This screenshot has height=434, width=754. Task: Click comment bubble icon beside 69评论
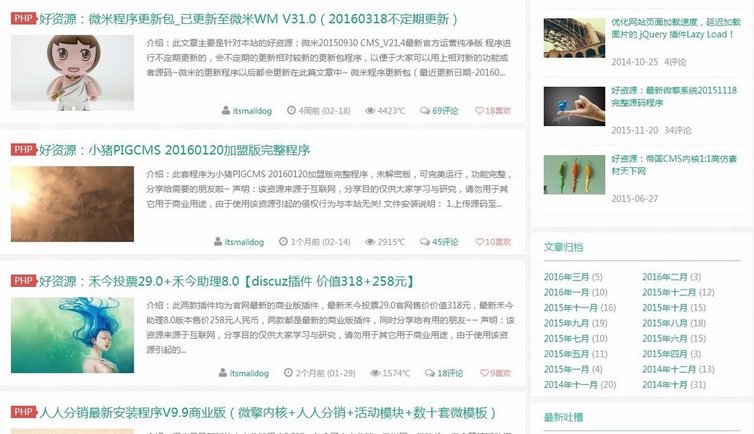pyautogui.click(x=425, y=111)
